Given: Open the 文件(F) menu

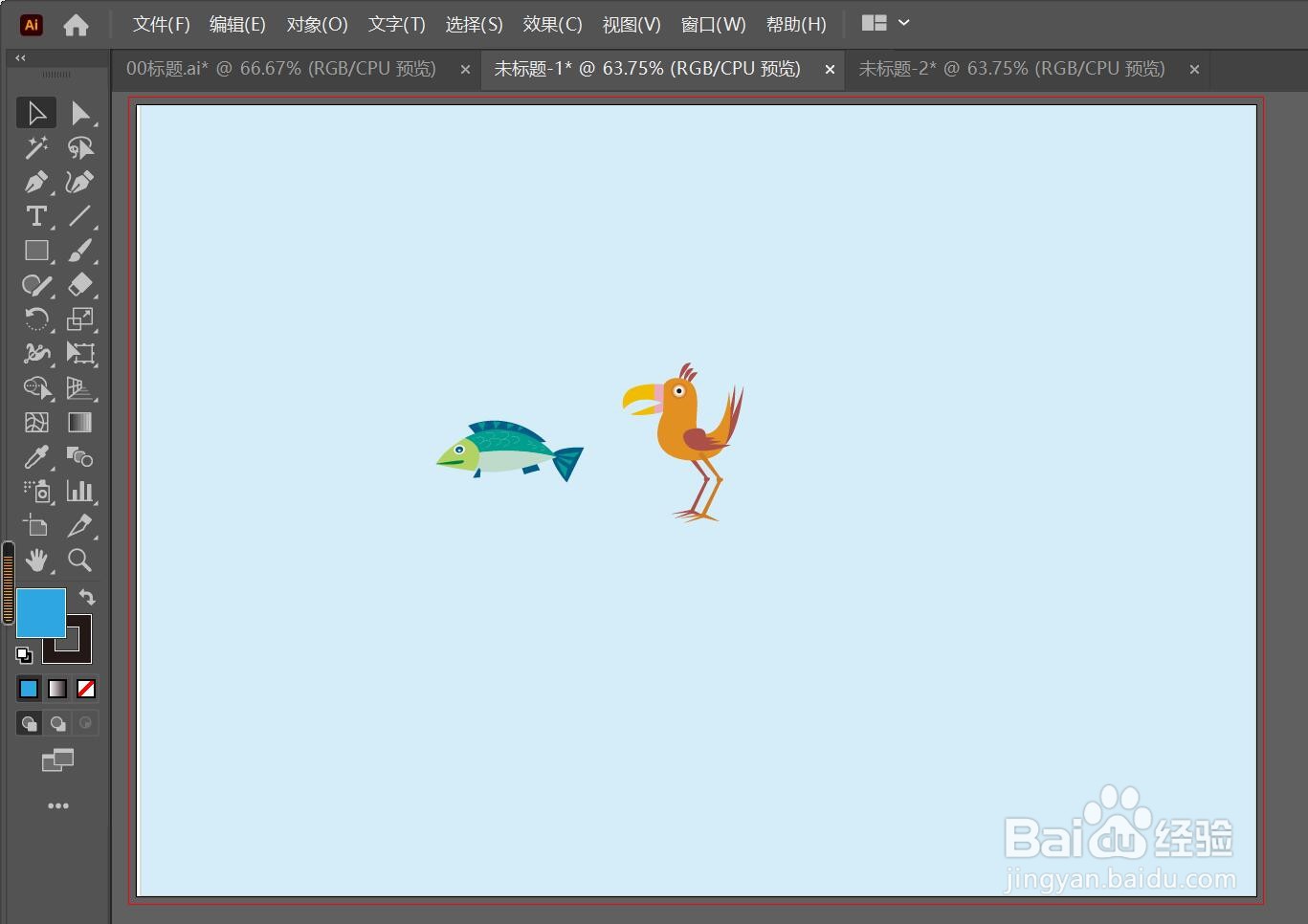Looking at the screenshot, I should click(x=161, y=25).
